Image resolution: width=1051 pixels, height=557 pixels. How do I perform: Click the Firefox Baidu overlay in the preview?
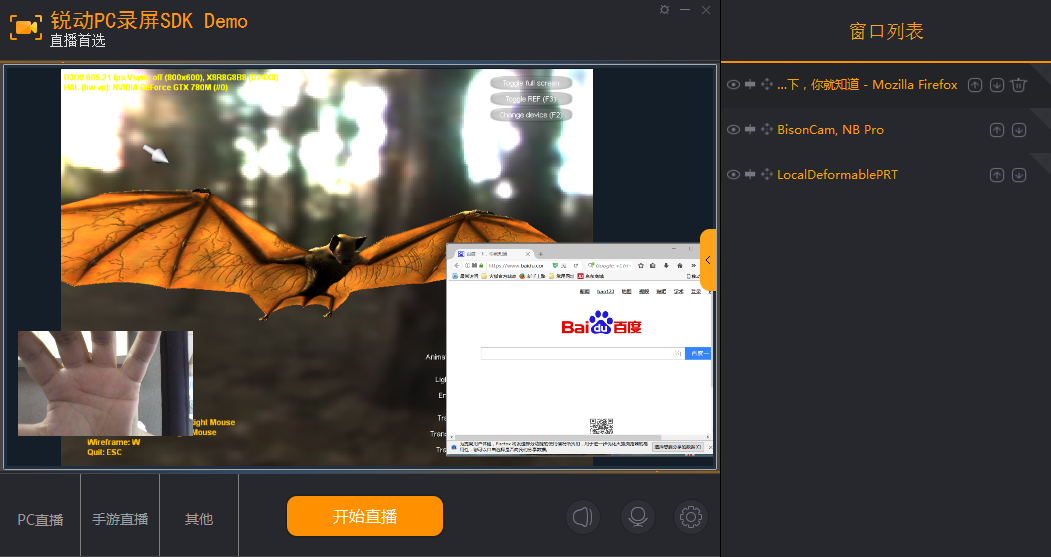point(580,350)
